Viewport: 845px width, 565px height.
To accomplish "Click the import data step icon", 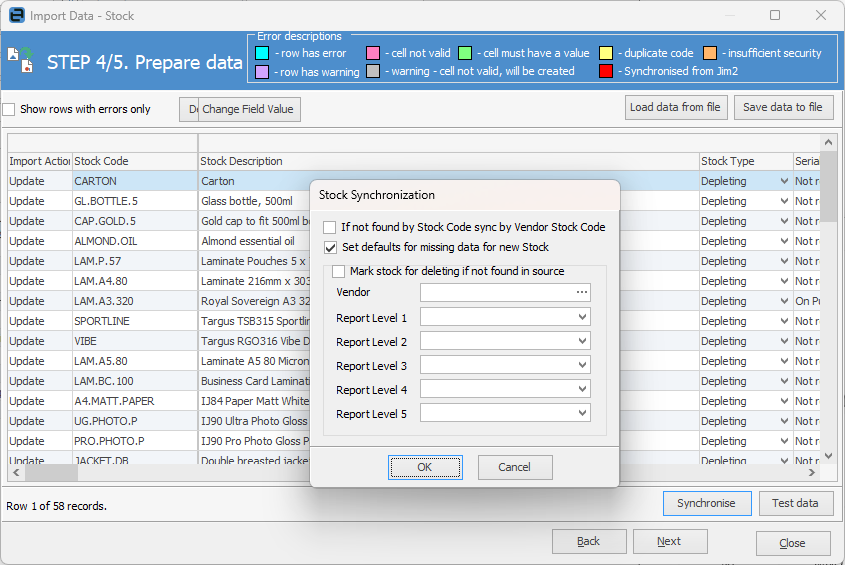I will point(20,60).
